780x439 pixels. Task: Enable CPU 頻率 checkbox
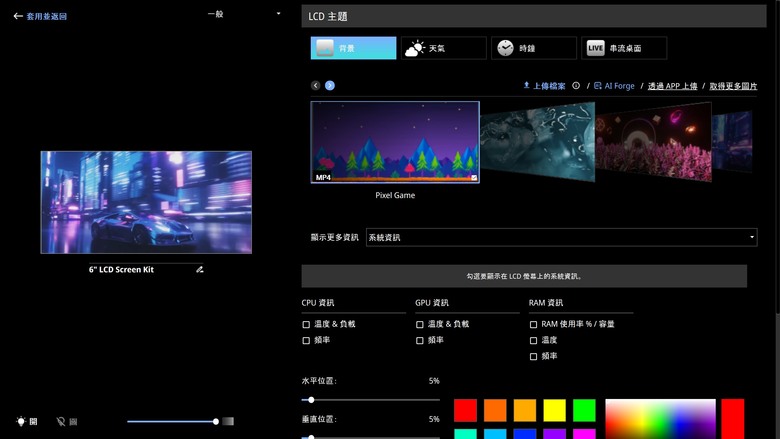point(306,341)
